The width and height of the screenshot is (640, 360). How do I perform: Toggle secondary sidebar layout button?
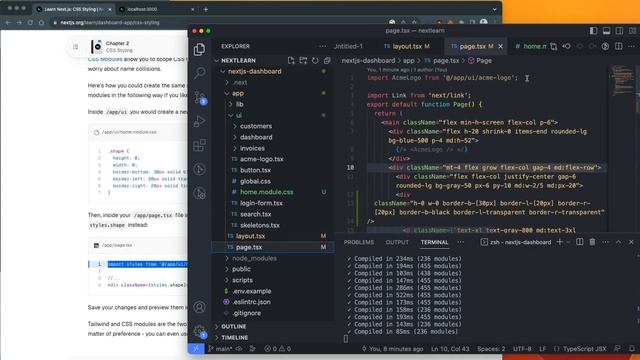620,31
